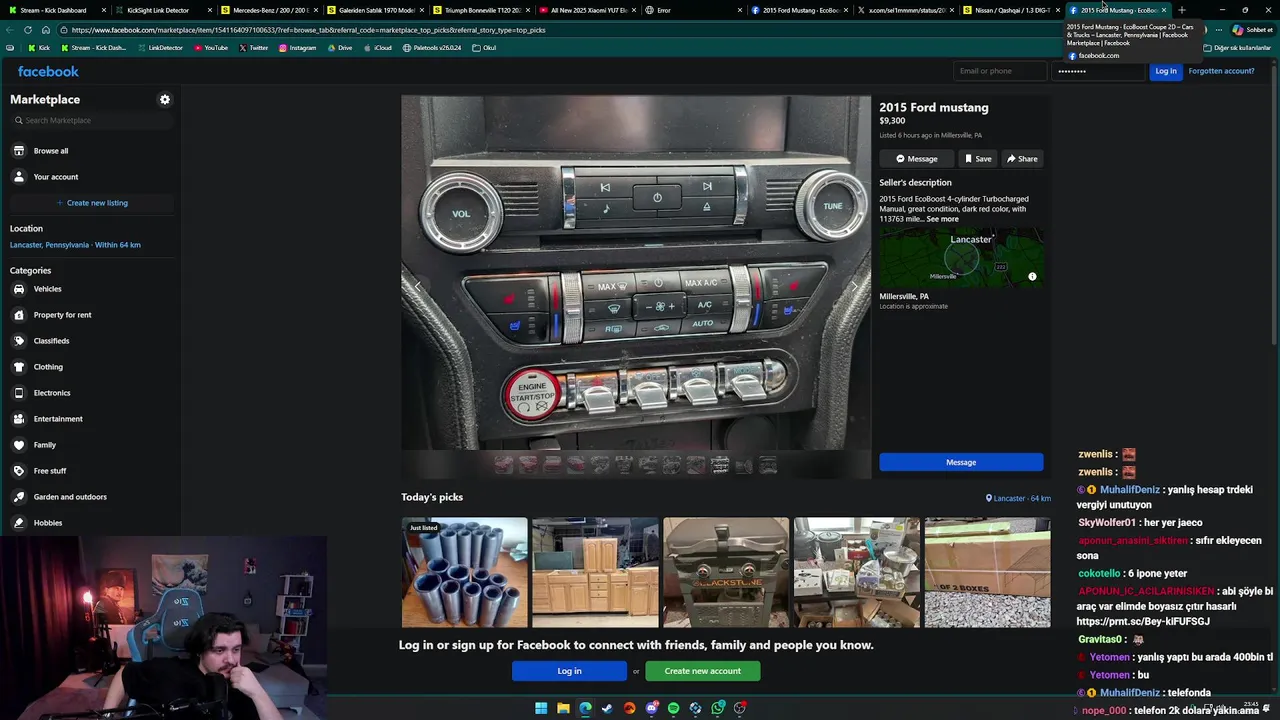Click the password input field
This screenshot has width=1280, height=720.
[1097, 71]
